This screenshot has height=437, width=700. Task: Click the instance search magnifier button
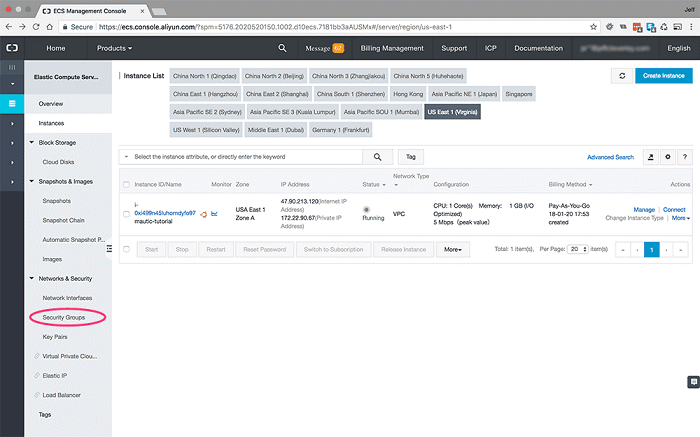(x=378, y=157)
